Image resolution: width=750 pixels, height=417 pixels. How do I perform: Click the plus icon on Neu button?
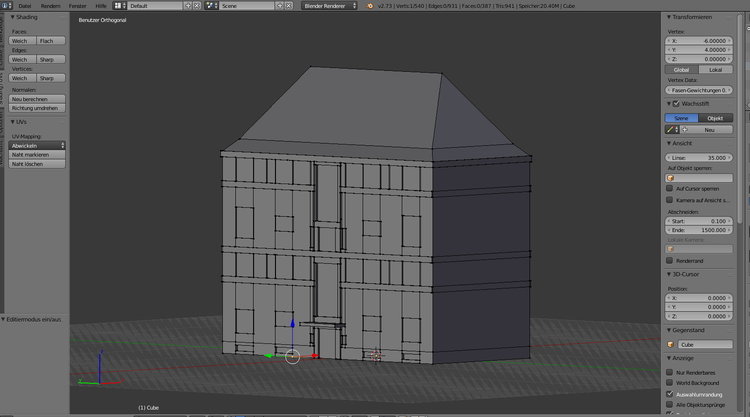pos(684,130)
